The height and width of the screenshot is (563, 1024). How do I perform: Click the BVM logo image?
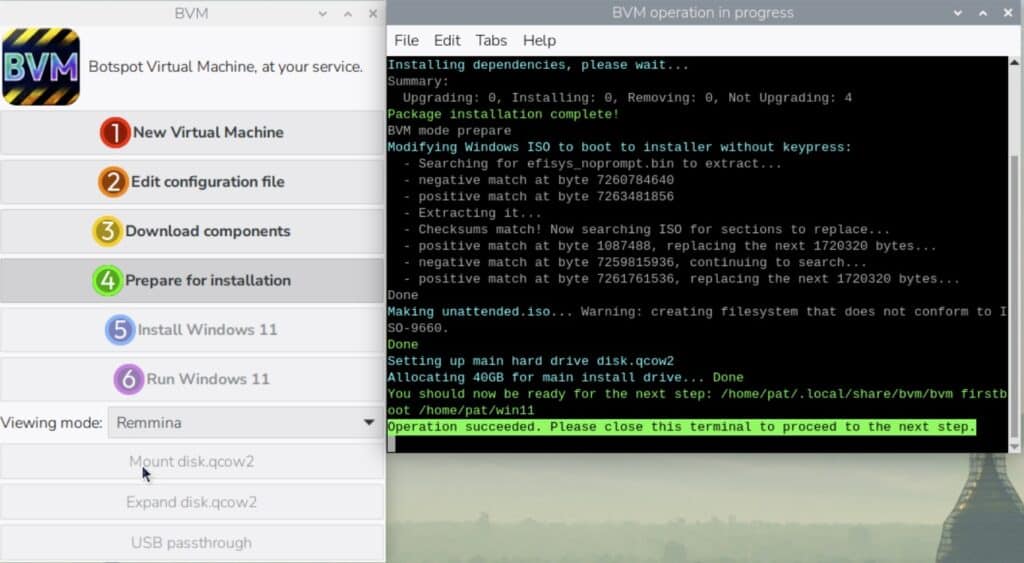tap(41, 67)
